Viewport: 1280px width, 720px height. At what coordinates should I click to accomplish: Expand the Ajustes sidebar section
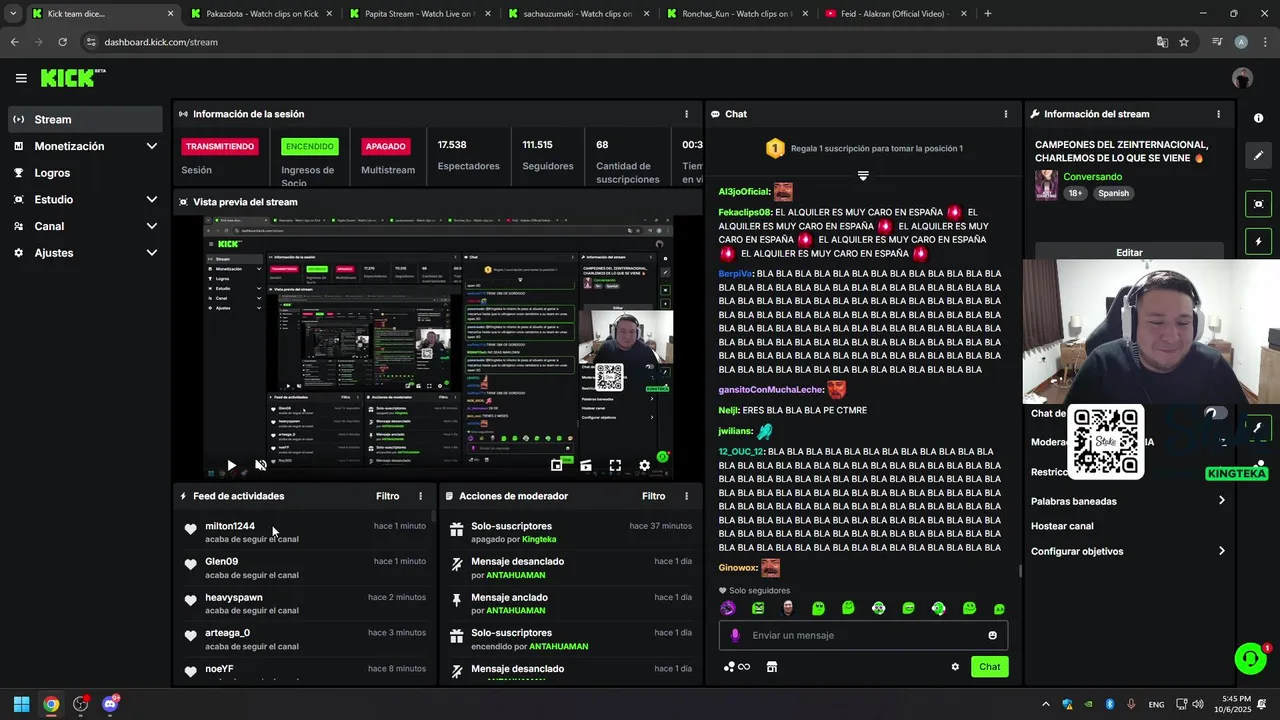pos(85,253)
